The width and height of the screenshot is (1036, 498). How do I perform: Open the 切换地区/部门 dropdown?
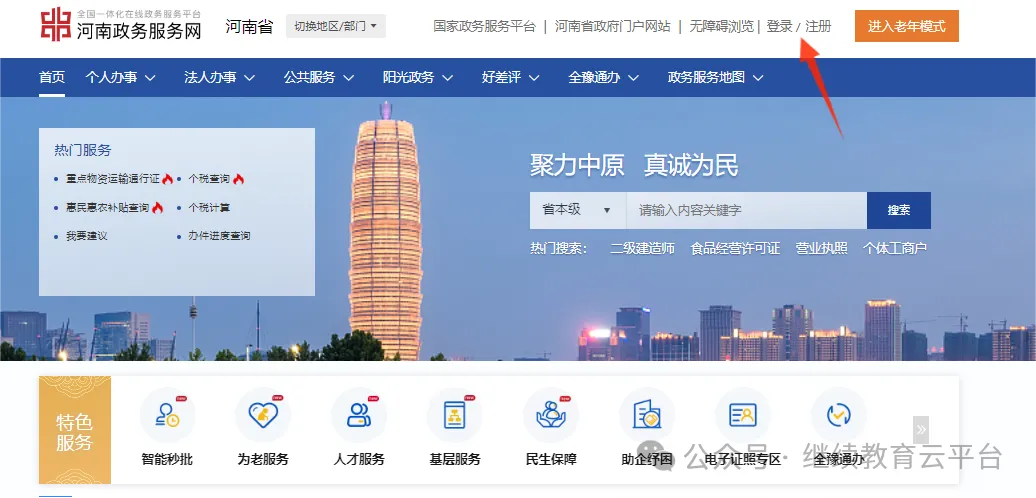point(336,26)
